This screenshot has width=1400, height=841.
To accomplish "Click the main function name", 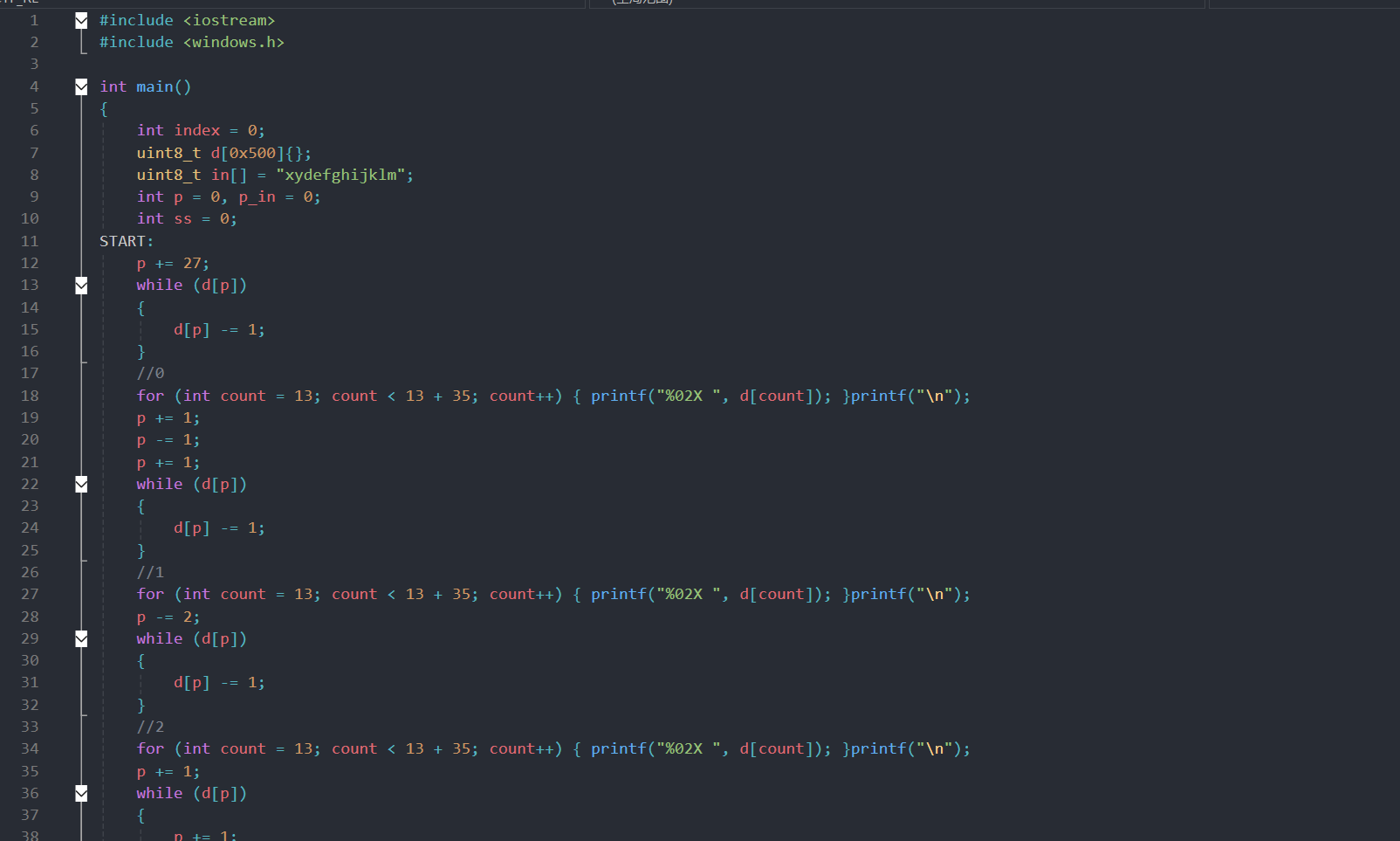I will 154,86.
